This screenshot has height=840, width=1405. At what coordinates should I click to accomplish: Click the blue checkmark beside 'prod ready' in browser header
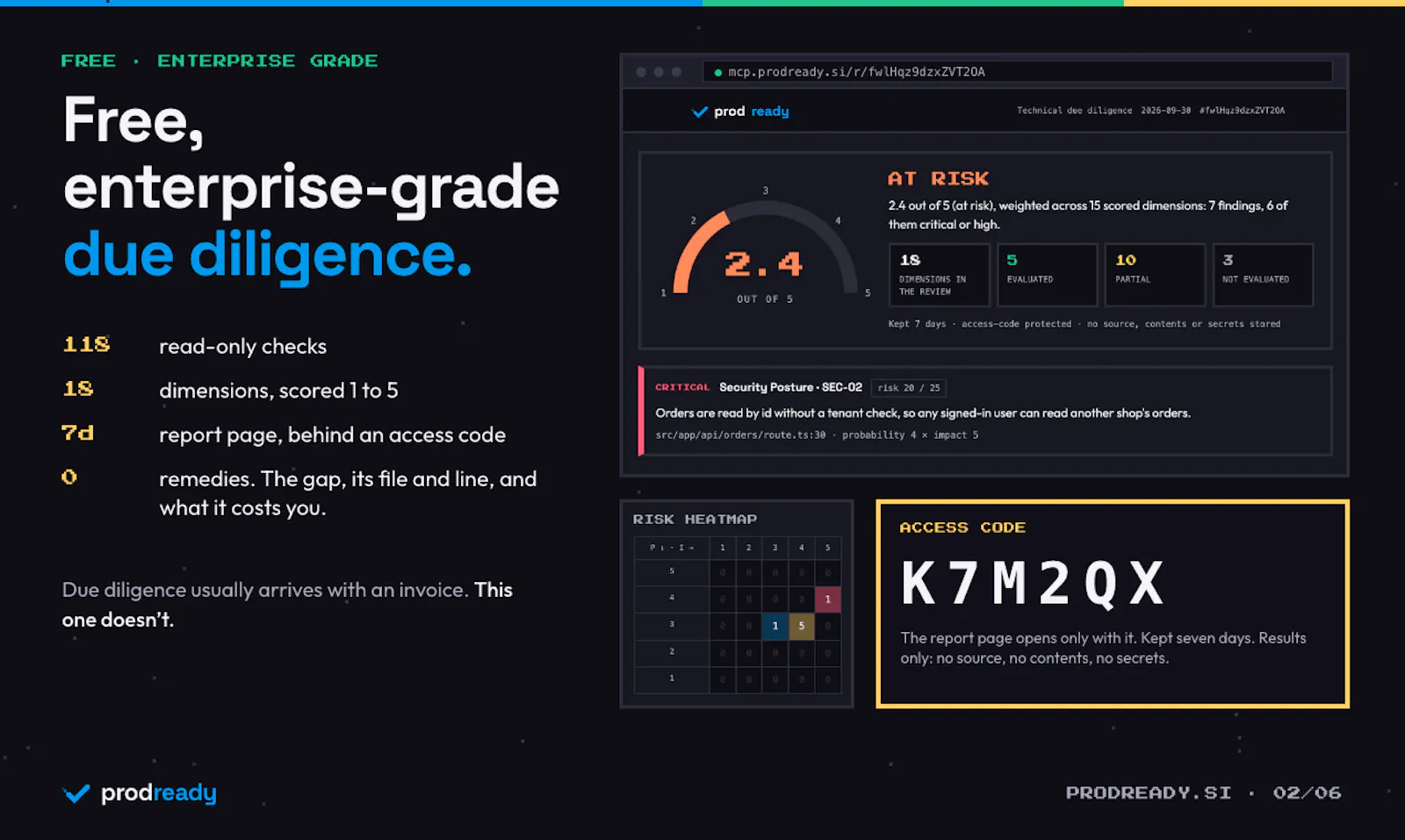click(700, 111)
